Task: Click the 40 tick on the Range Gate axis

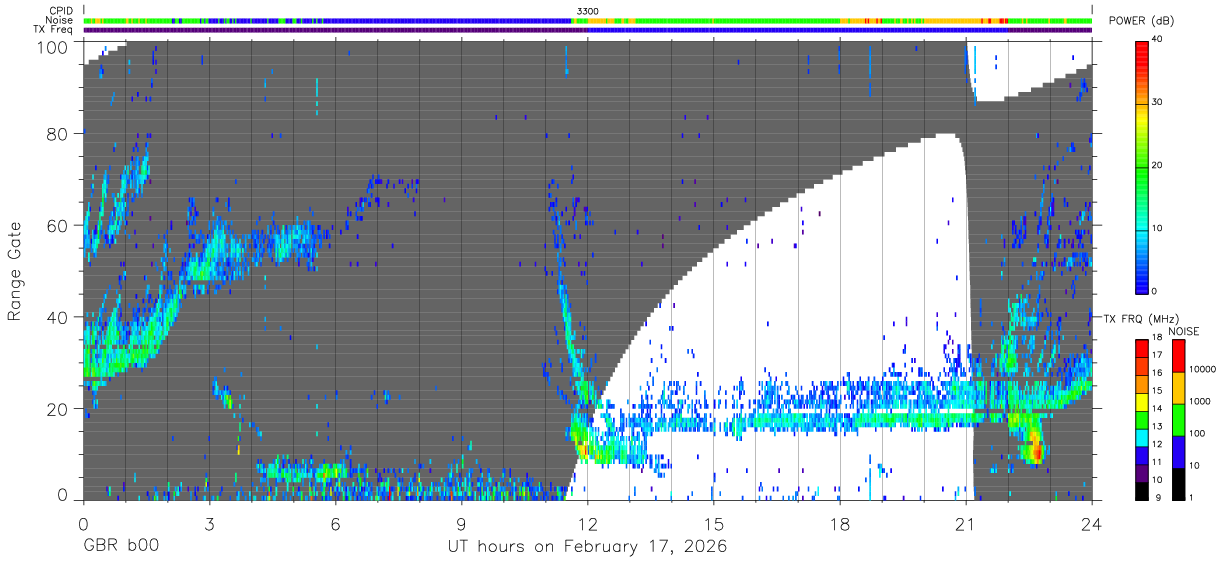Action: tap(58, 317)
